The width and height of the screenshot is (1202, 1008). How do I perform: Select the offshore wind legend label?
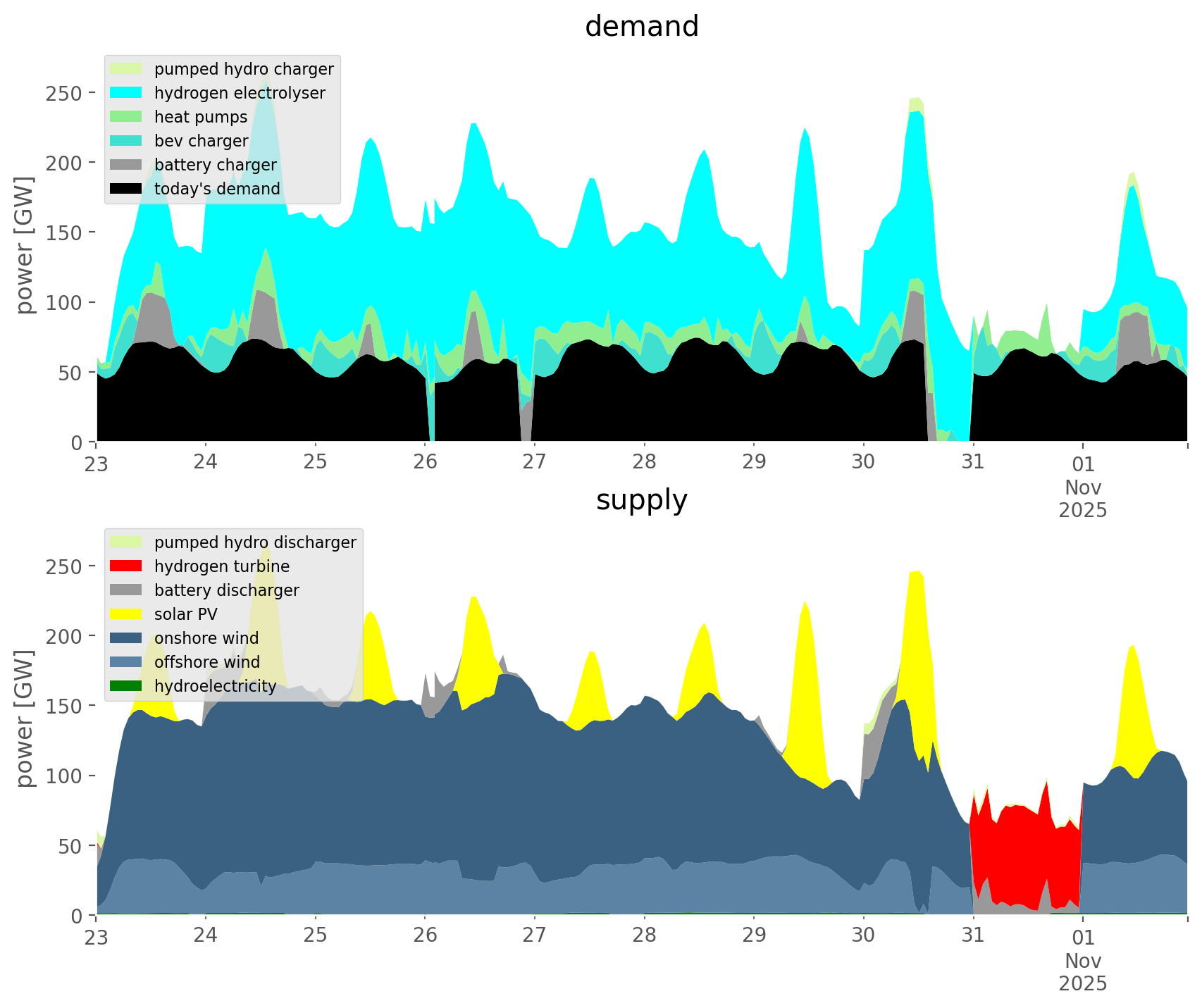(x=207, y=662)
